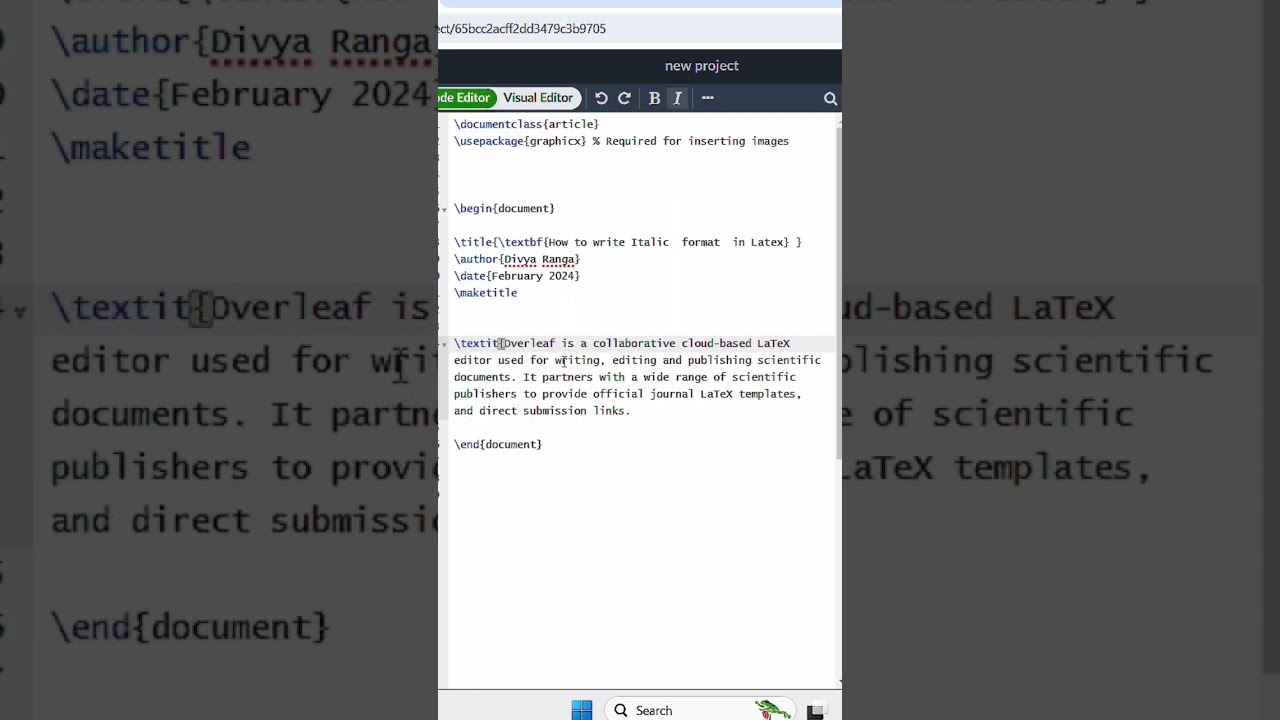Viewport: 1280px width, 720px height.
Task: Click the \usepackage{graphicx} text
Action: 520,141
